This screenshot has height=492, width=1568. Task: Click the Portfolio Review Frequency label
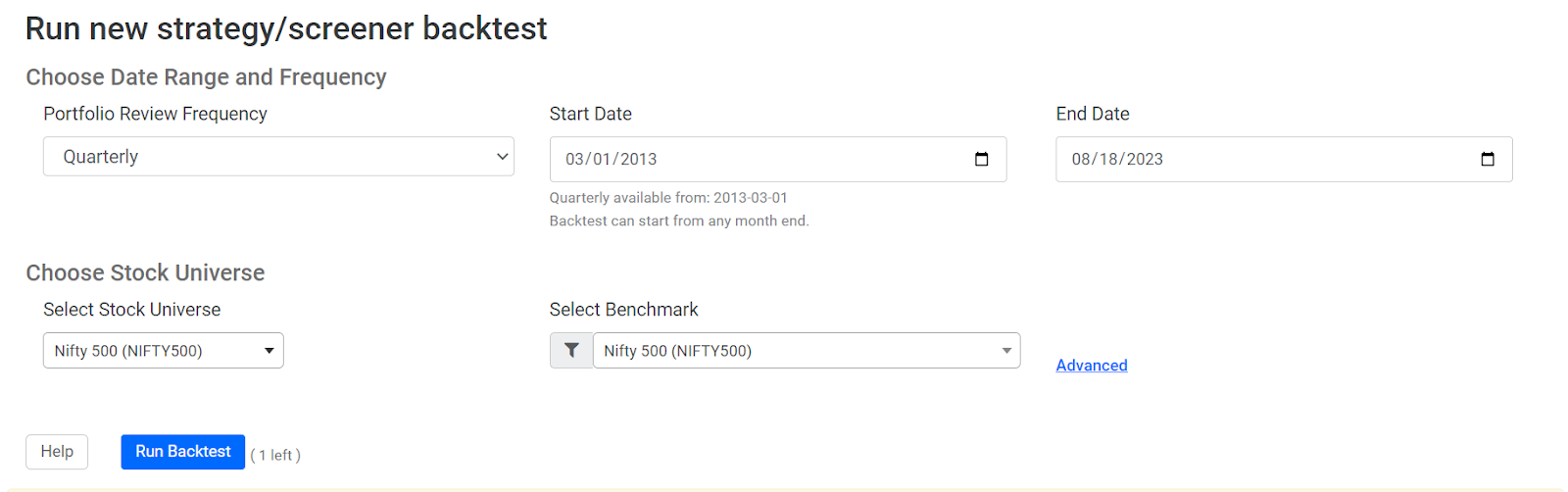(155, 114)
